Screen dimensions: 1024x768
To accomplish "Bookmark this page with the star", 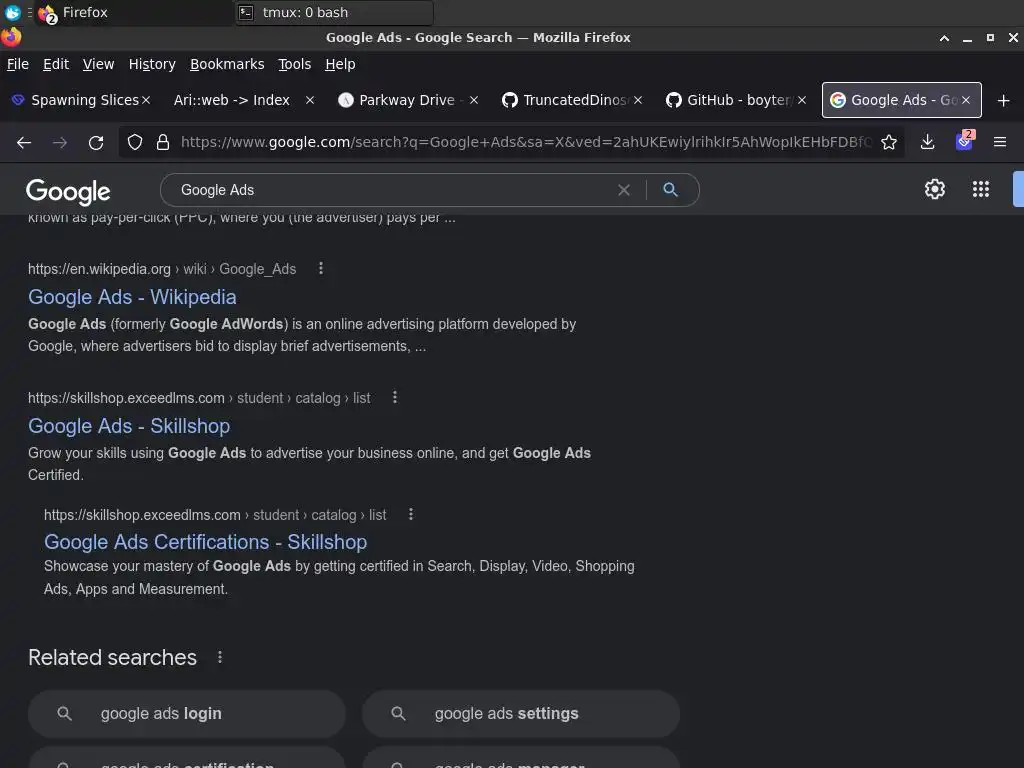I will [x=889, y=142].
